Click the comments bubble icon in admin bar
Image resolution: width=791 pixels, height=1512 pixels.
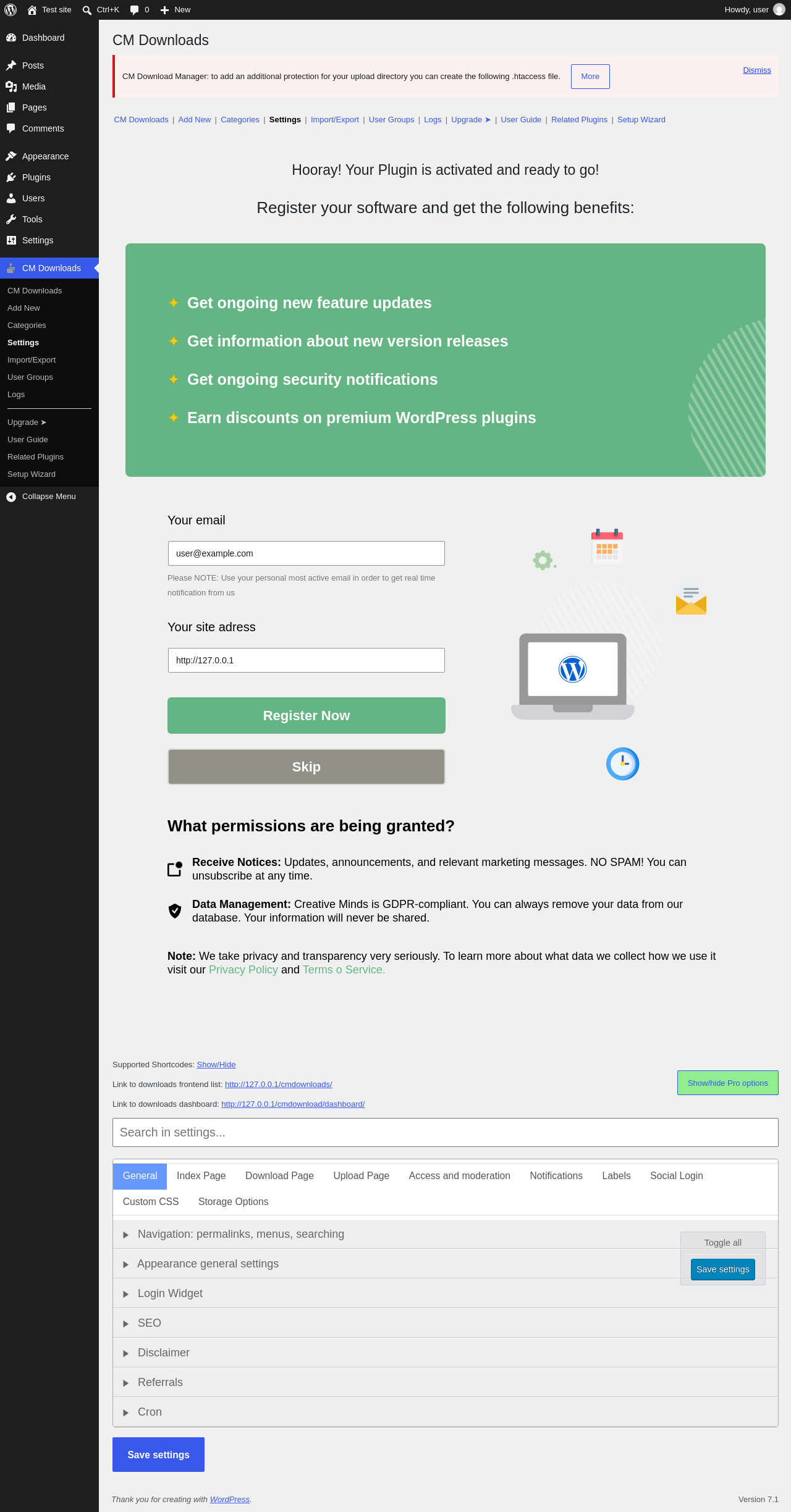(x=135, y=10)
